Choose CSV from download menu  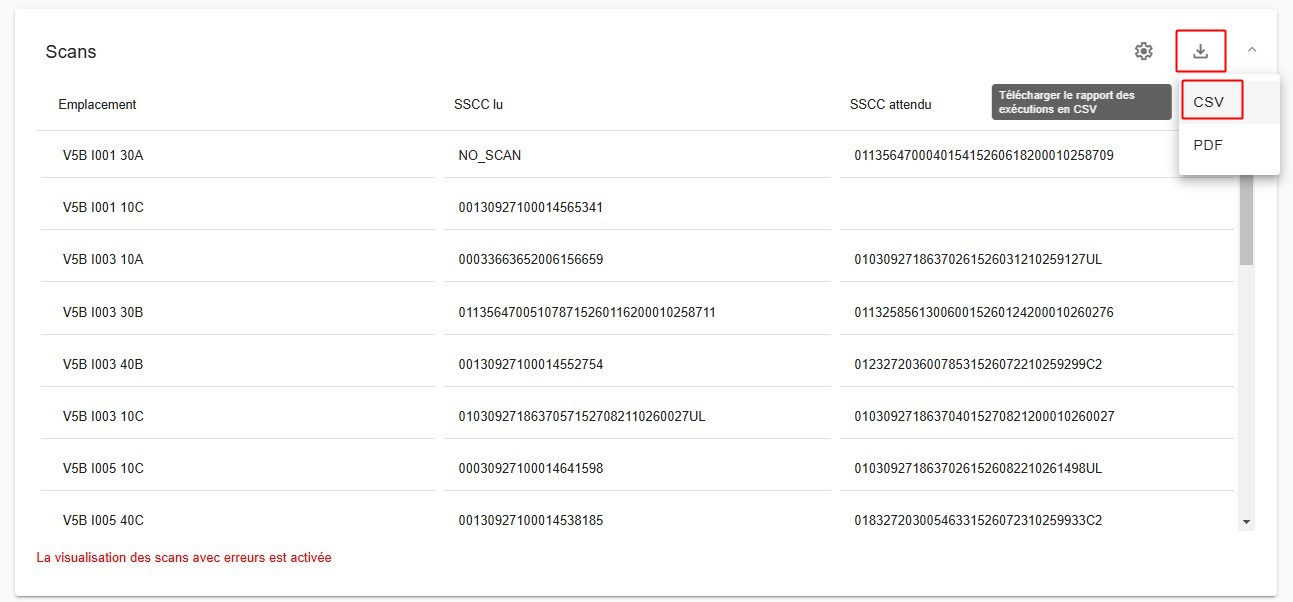tap(1212, 102)
